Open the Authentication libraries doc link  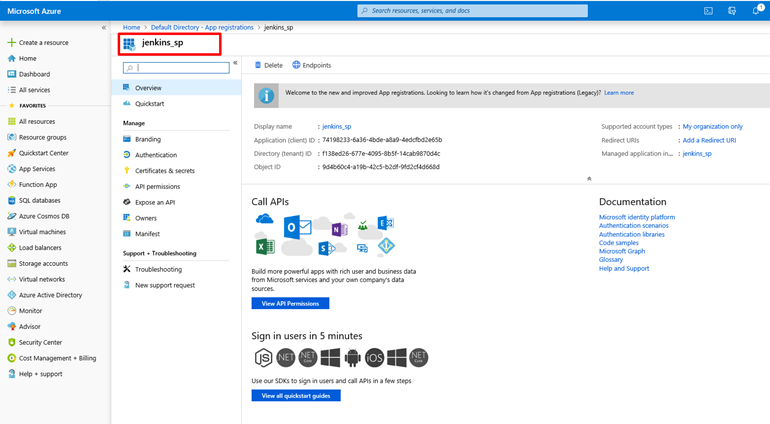tap(632, 234)
